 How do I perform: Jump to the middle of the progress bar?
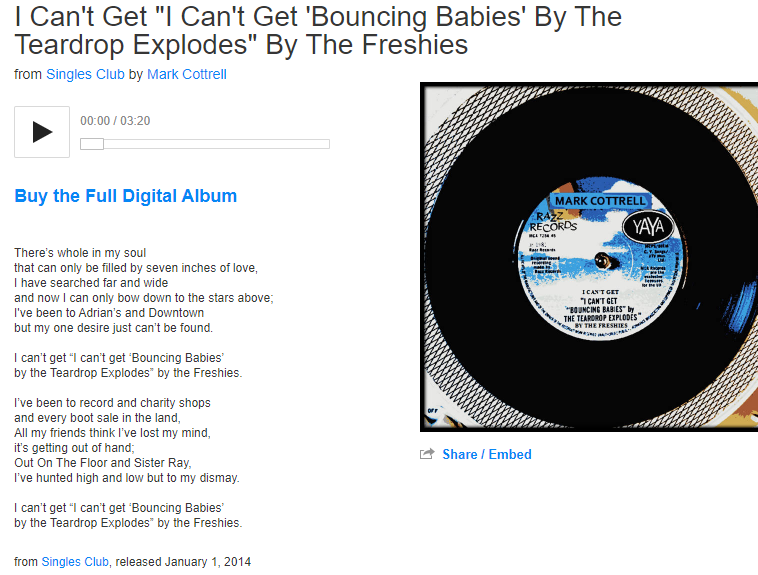point(205,144)
